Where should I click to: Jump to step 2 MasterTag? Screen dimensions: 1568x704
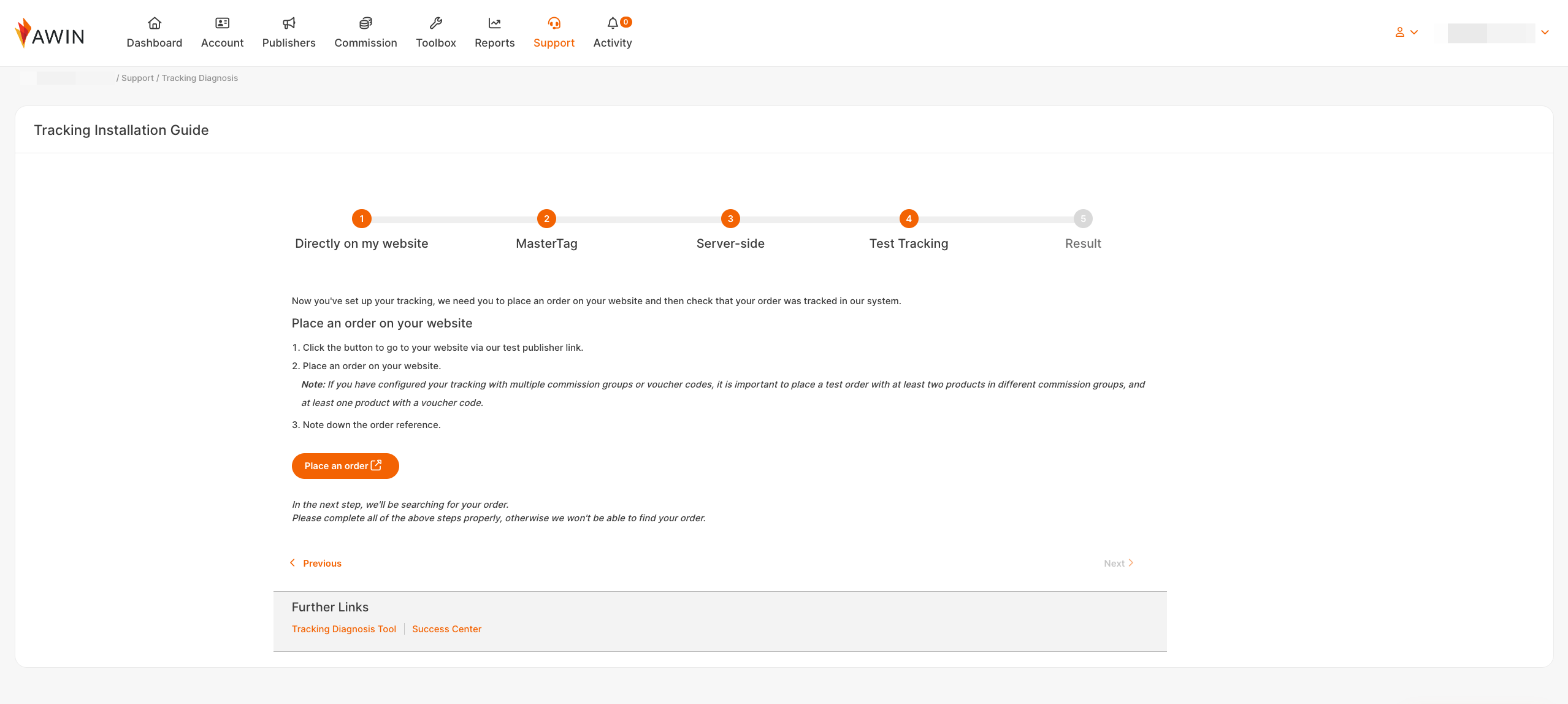[546, 219]
